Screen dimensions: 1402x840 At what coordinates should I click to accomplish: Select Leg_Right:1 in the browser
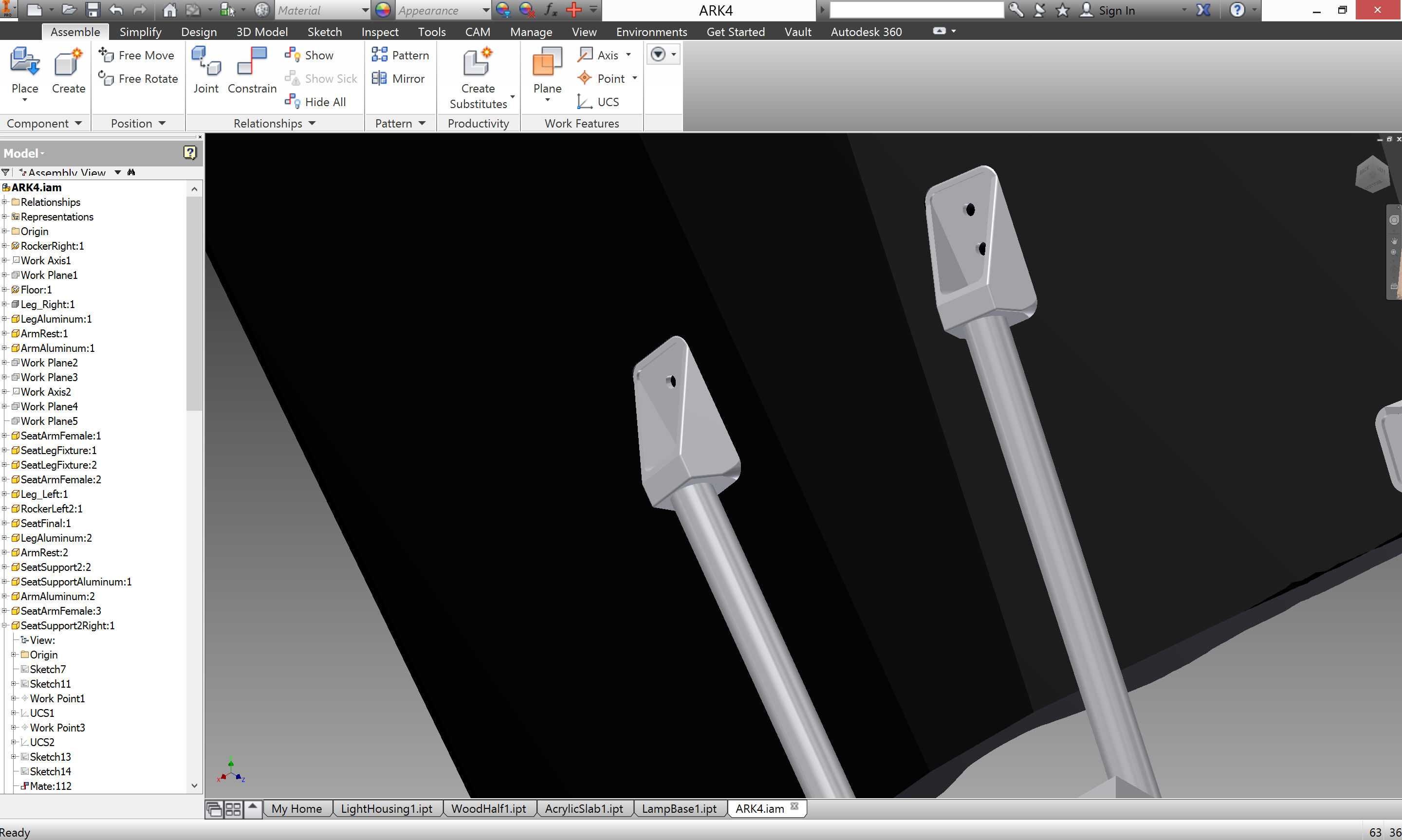pyautogui.click(x=48, y=304)
